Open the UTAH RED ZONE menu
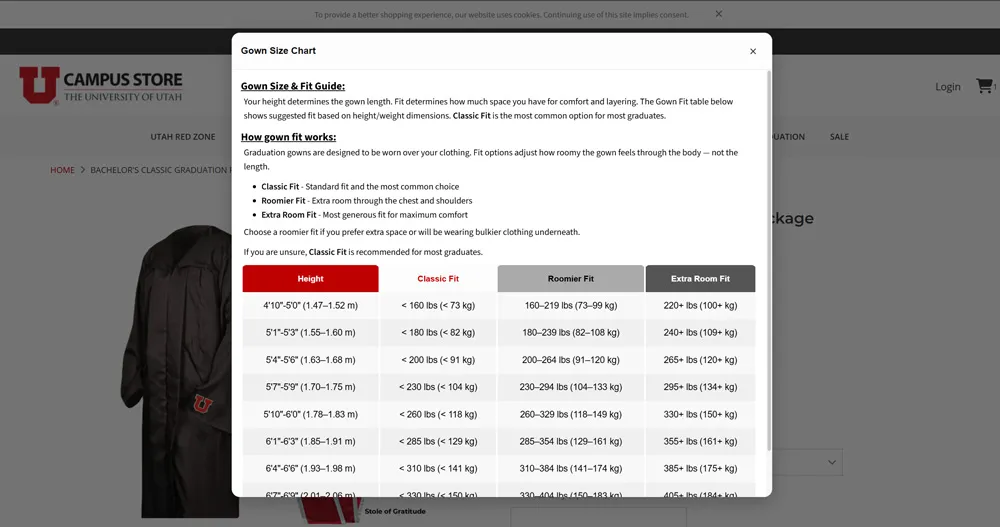The image size is (1000, 527). (x=182, y=137)
